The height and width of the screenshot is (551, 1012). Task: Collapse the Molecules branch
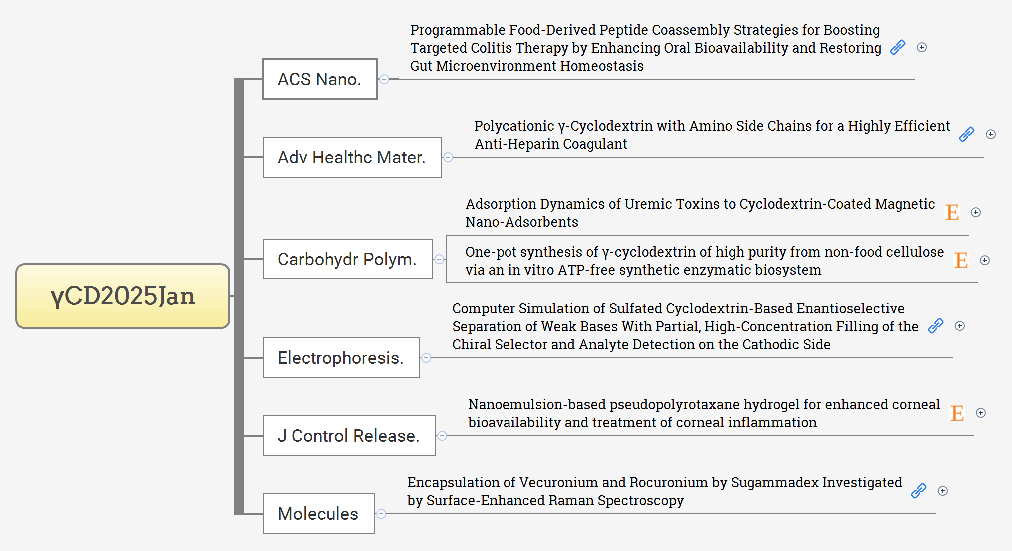click(x=381, y=514)
